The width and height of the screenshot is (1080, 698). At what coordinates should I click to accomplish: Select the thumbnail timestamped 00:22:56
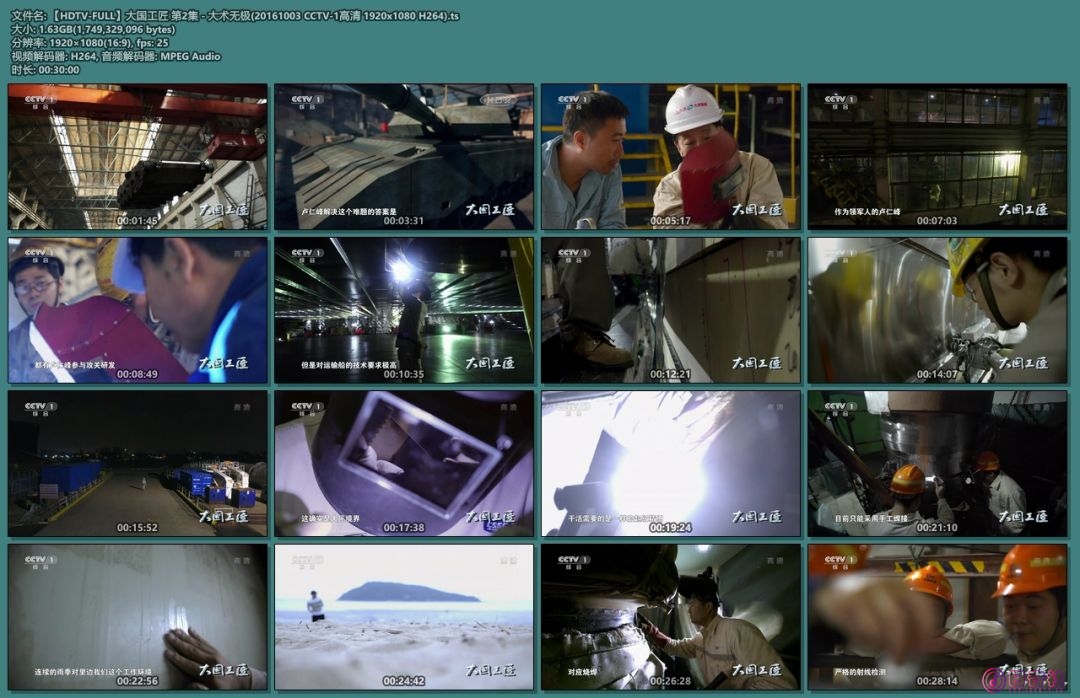138,617
